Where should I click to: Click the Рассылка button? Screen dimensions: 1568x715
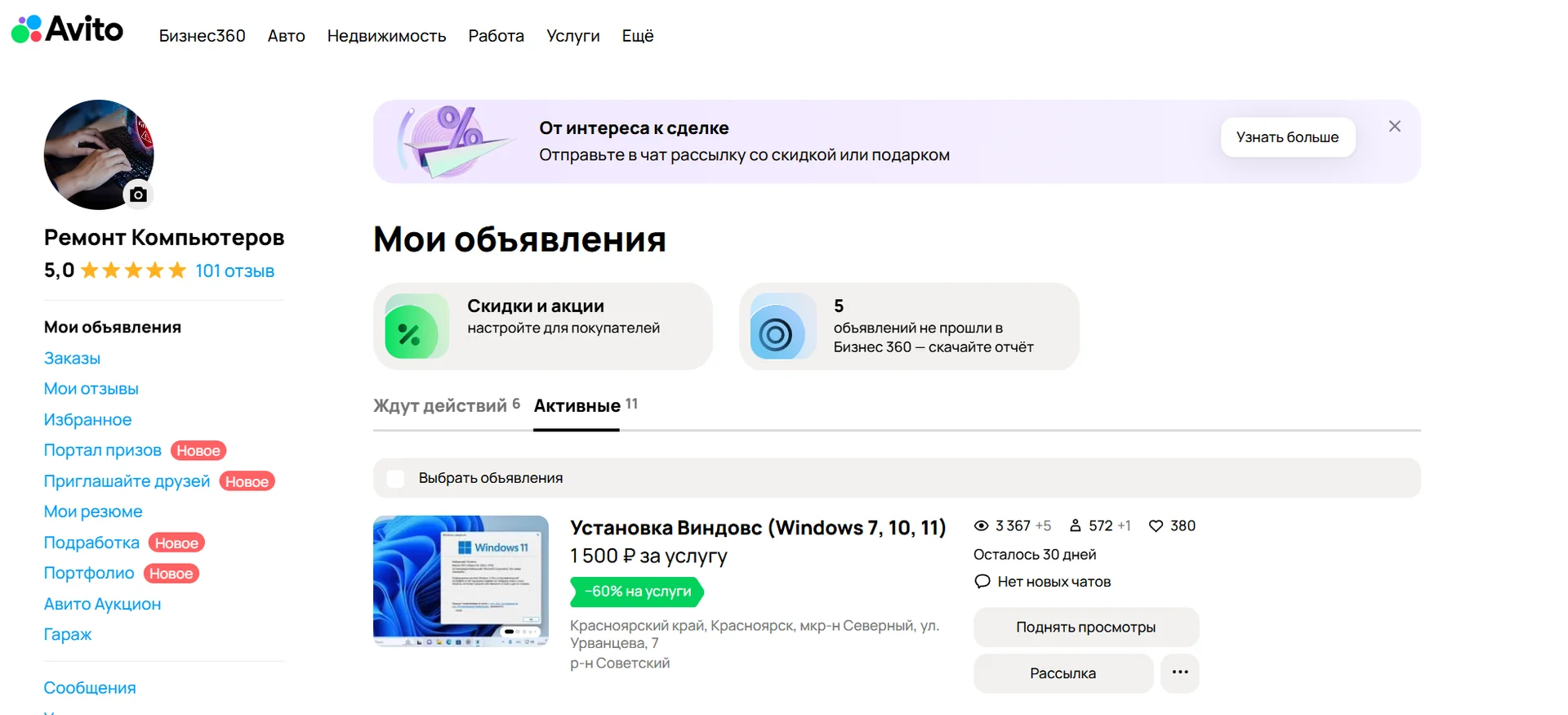(x=1063, y=673)
